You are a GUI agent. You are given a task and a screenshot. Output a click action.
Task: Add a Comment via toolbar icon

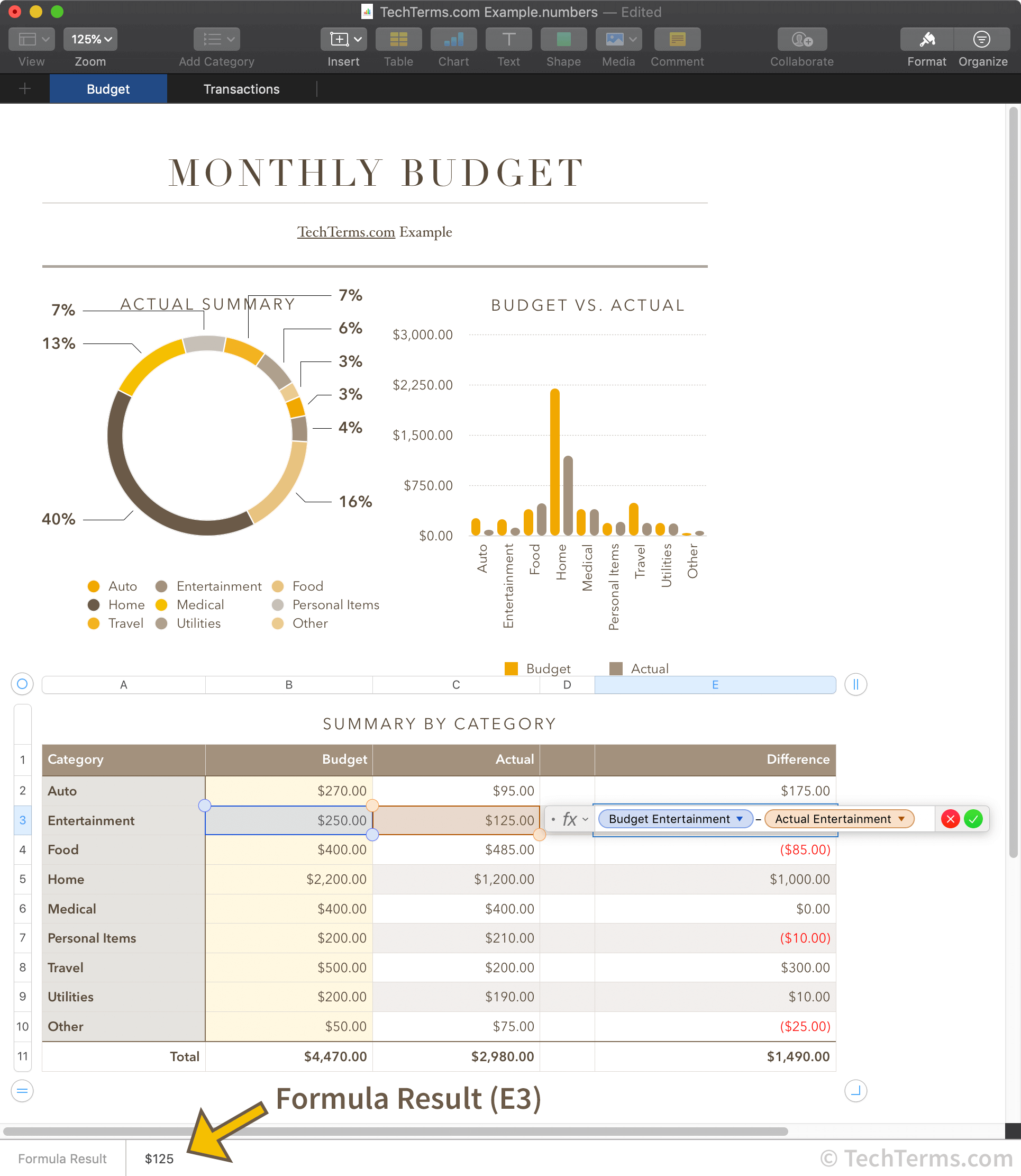pyautogui.click(x=677, y=39)
